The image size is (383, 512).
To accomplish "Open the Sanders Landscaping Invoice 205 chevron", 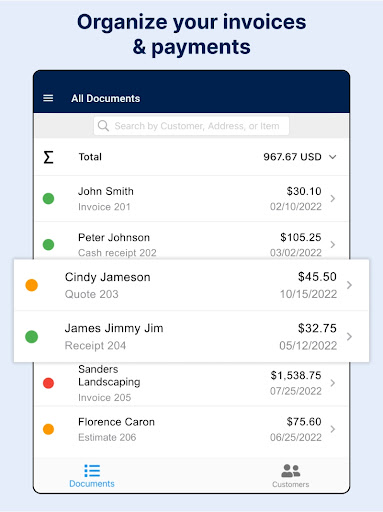I will (333, 383).
